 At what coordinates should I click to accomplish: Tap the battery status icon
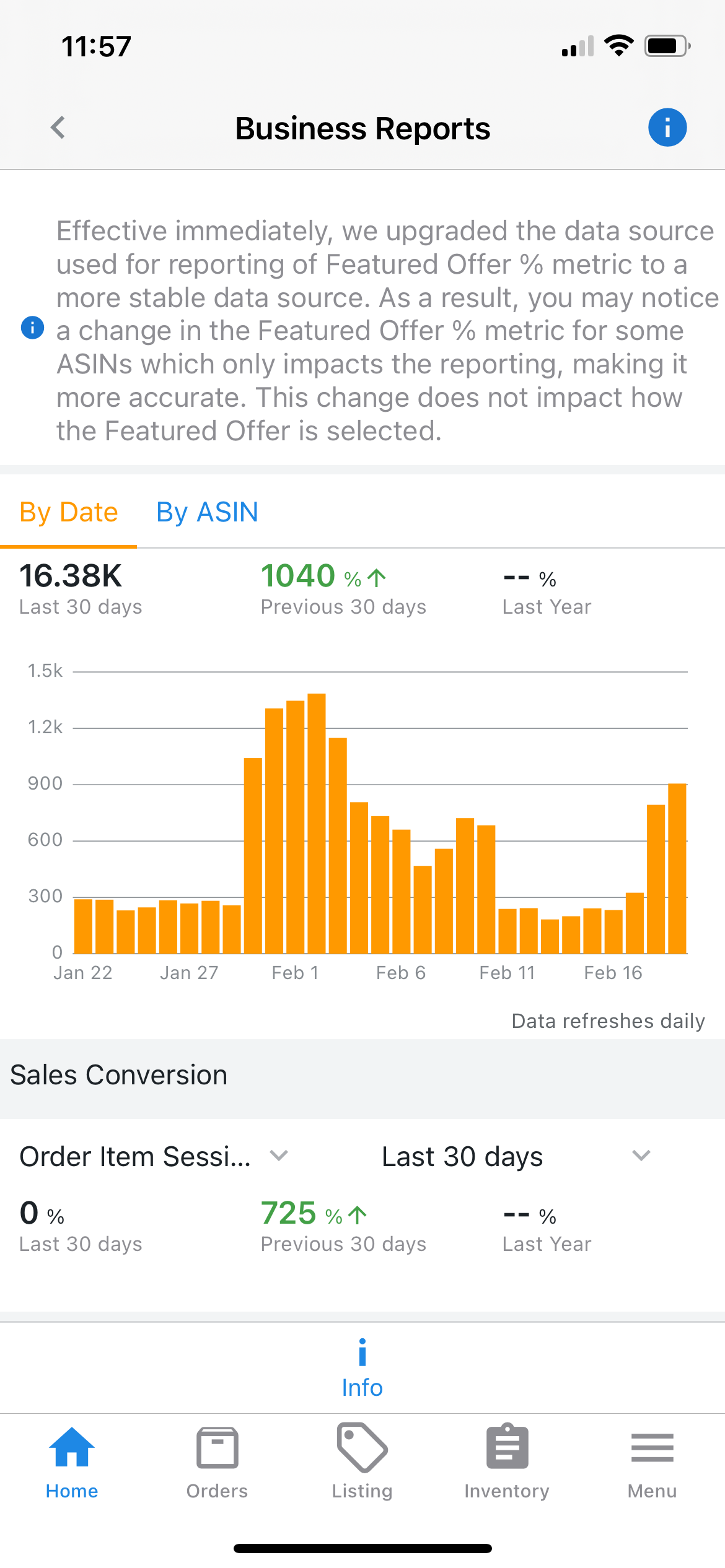pos(667,46)
